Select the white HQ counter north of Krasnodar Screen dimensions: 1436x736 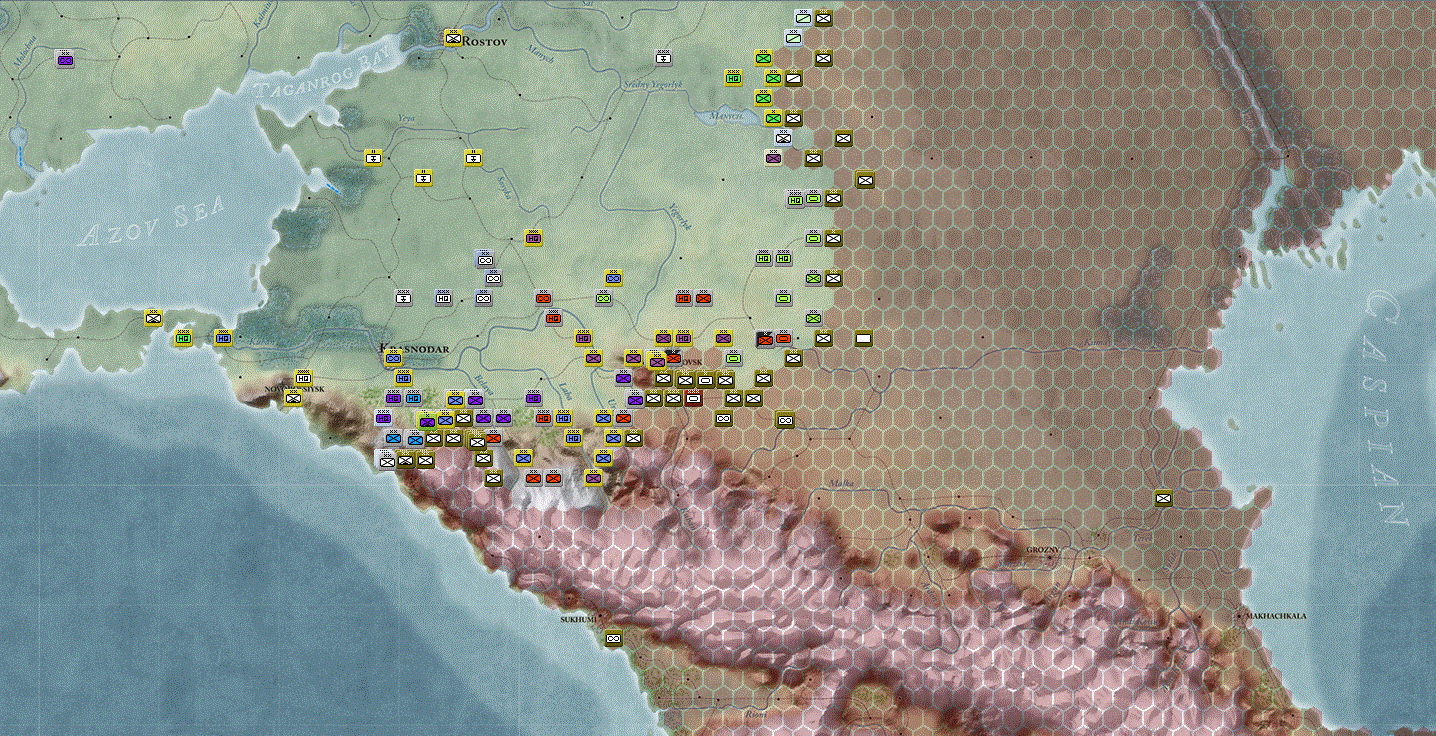[x=443, y=298]
